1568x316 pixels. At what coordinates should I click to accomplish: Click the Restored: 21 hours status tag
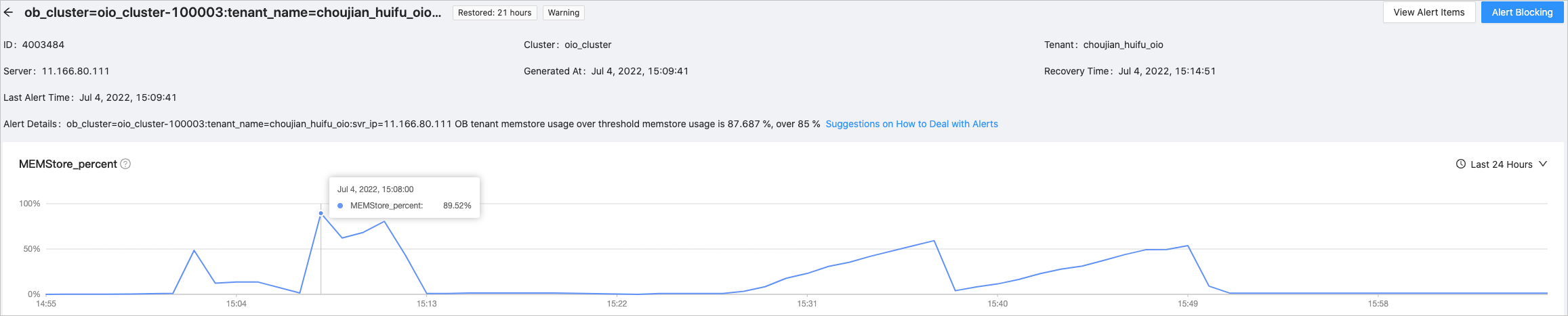pyautogui.click(x=495, y=13)
